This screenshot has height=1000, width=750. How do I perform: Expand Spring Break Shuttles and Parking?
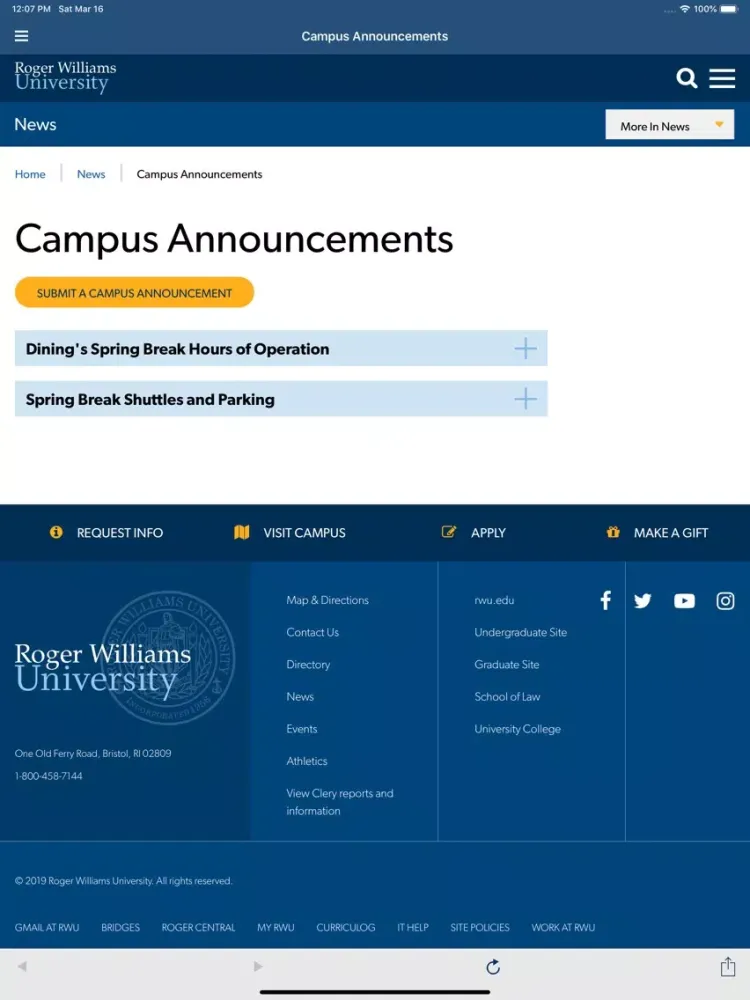[281, 399]
